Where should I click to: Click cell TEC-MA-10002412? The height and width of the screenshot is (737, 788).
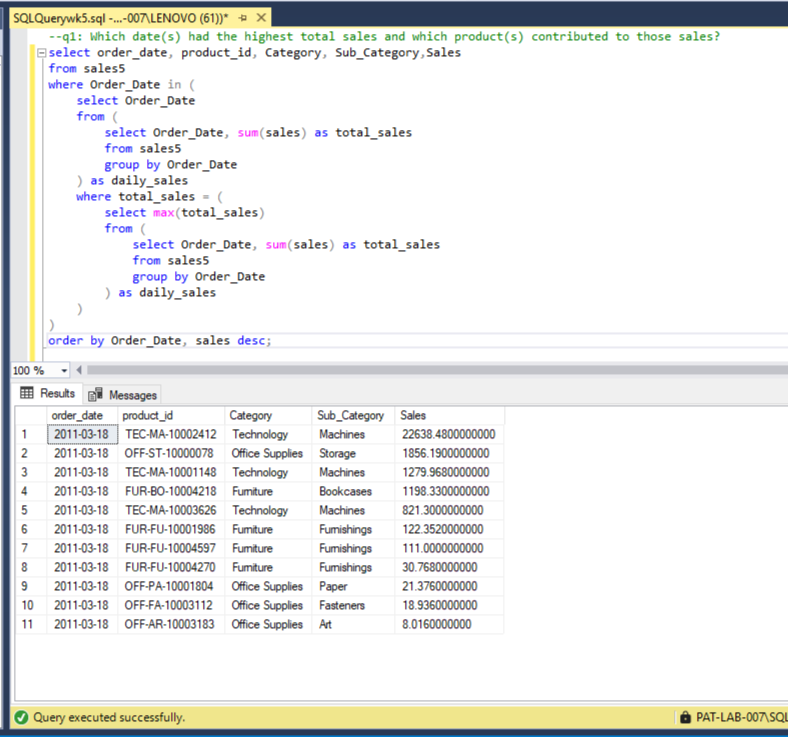(171, 434)
